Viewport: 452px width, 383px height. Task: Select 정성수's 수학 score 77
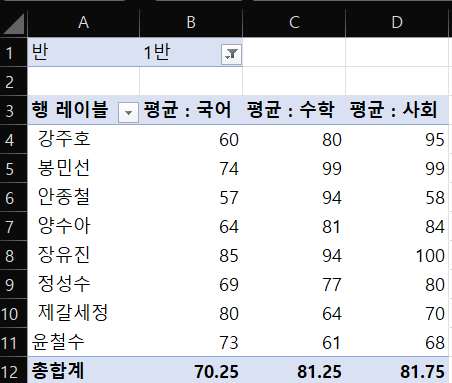[x=294, y=284]
